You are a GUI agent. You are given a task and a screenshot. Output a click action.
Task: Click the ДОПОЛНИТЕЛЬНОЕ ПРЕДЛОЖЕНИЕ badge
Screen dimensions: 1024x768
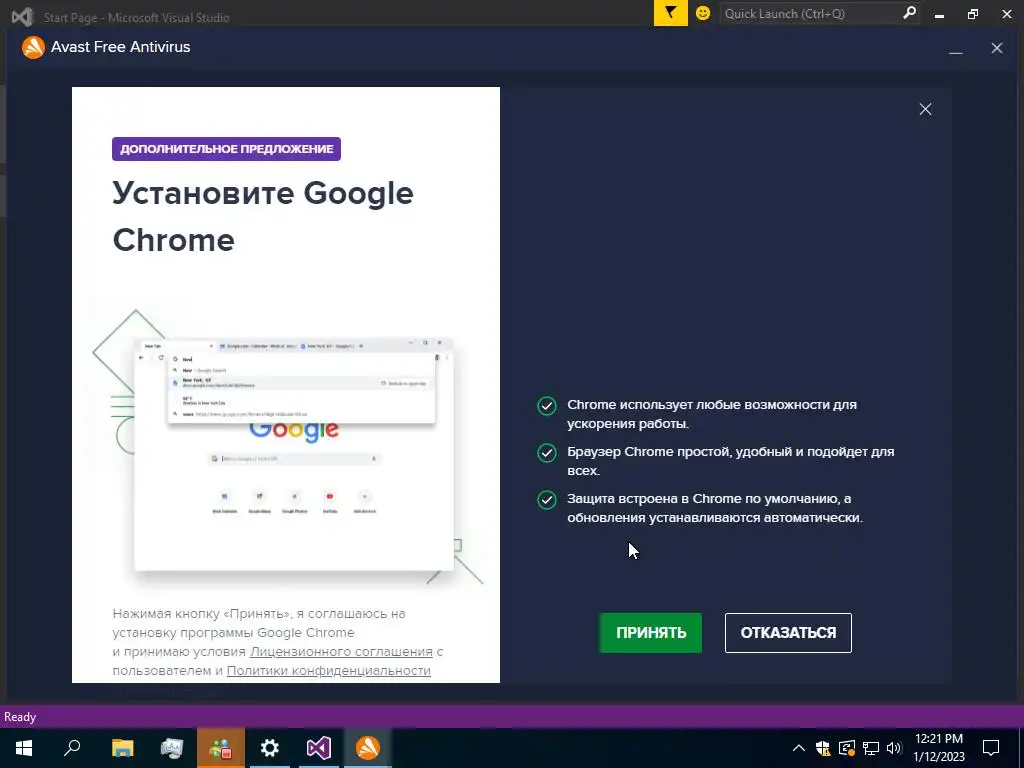(x=227, y=149)
